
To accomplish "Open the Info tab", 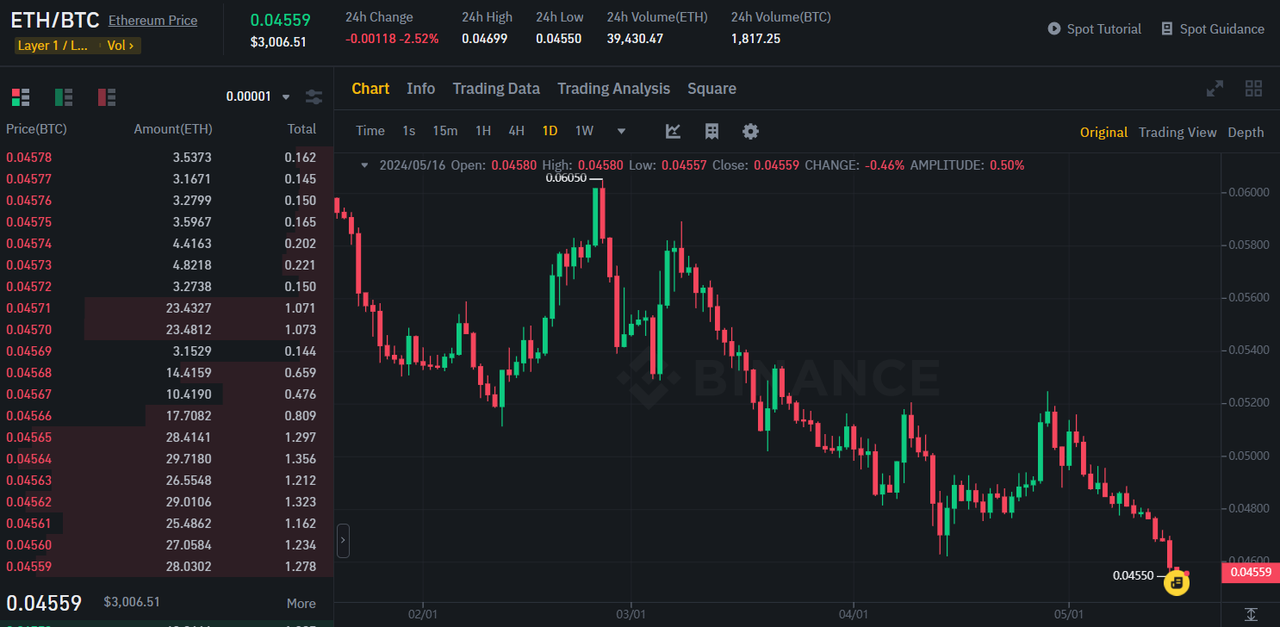I will (x=421, y=89).
